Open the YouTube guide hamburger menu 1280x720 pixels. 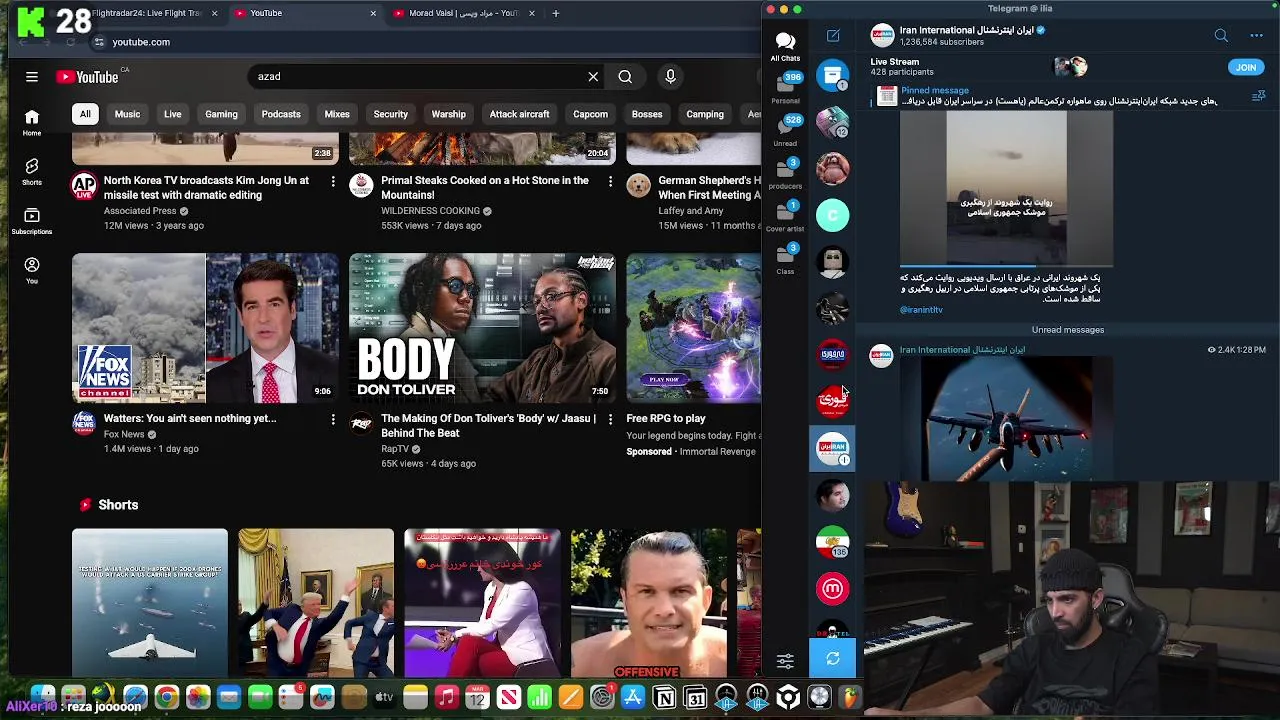click(x=32, y=77)
